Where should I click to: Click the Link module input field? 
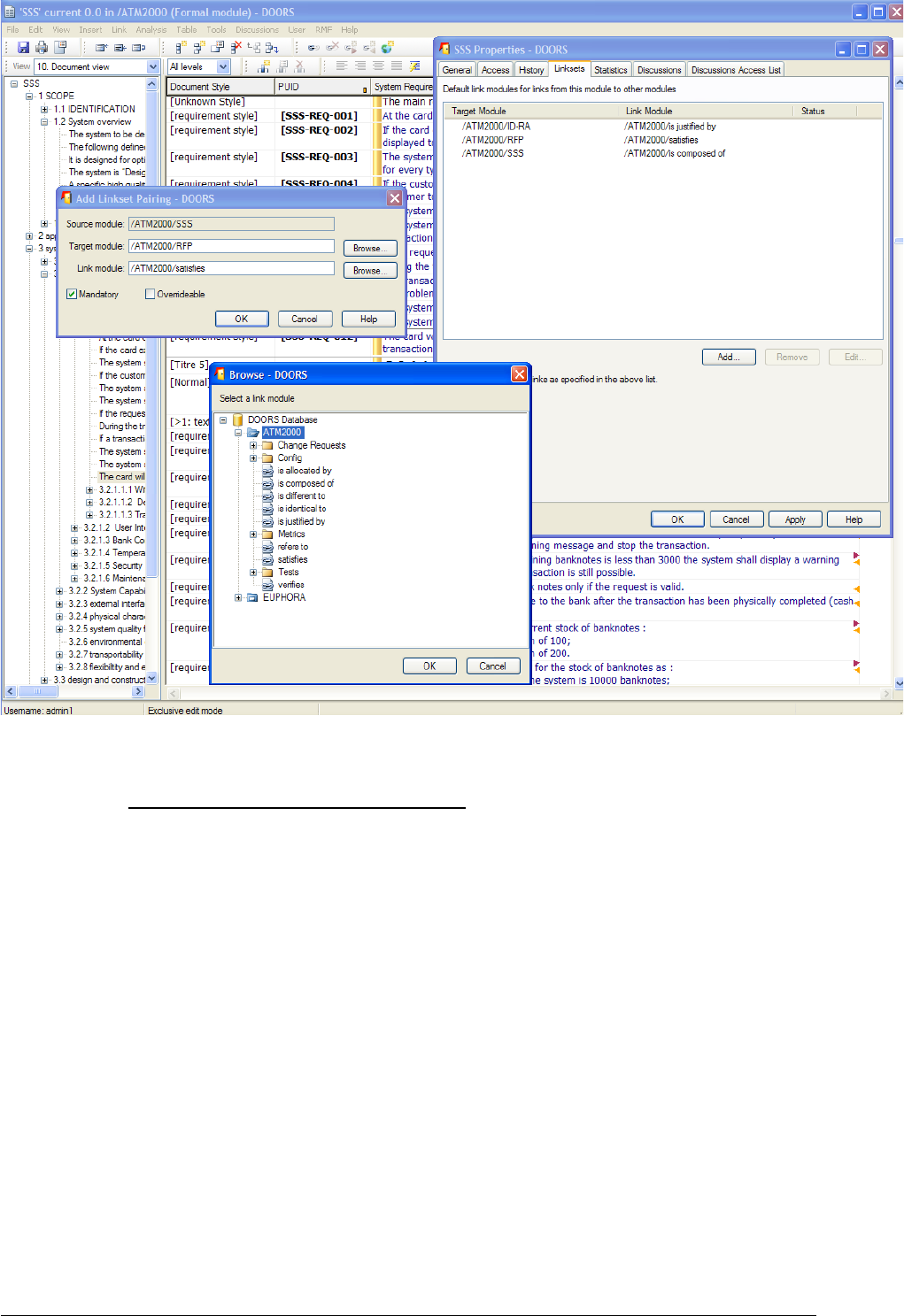231,268
